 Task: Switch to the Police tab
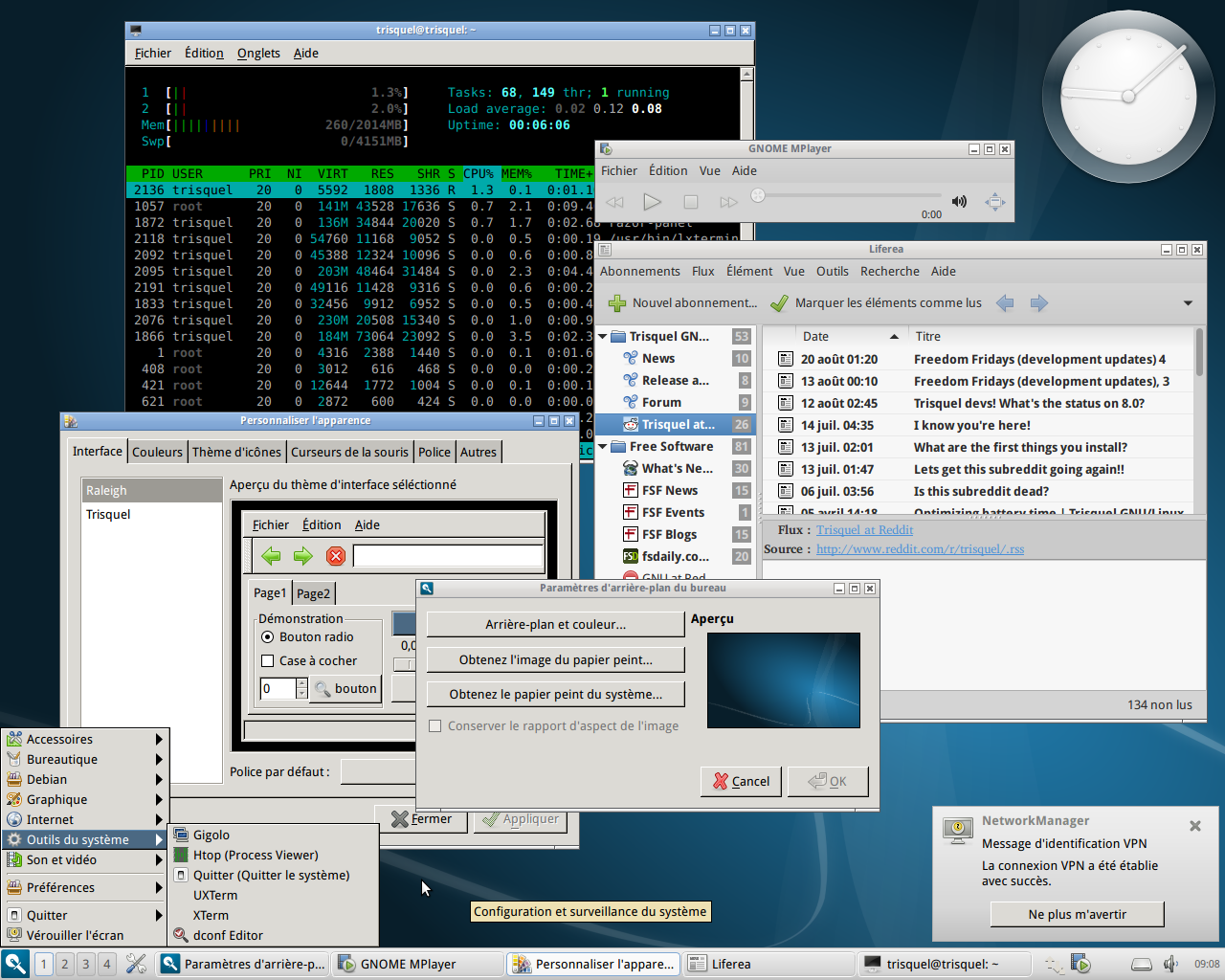point(434,452)
